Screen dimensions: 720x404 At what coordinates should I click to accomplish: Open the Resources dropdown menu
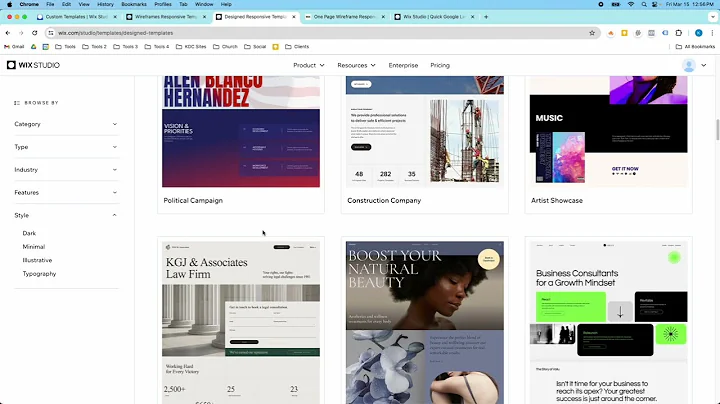point(356,65)
